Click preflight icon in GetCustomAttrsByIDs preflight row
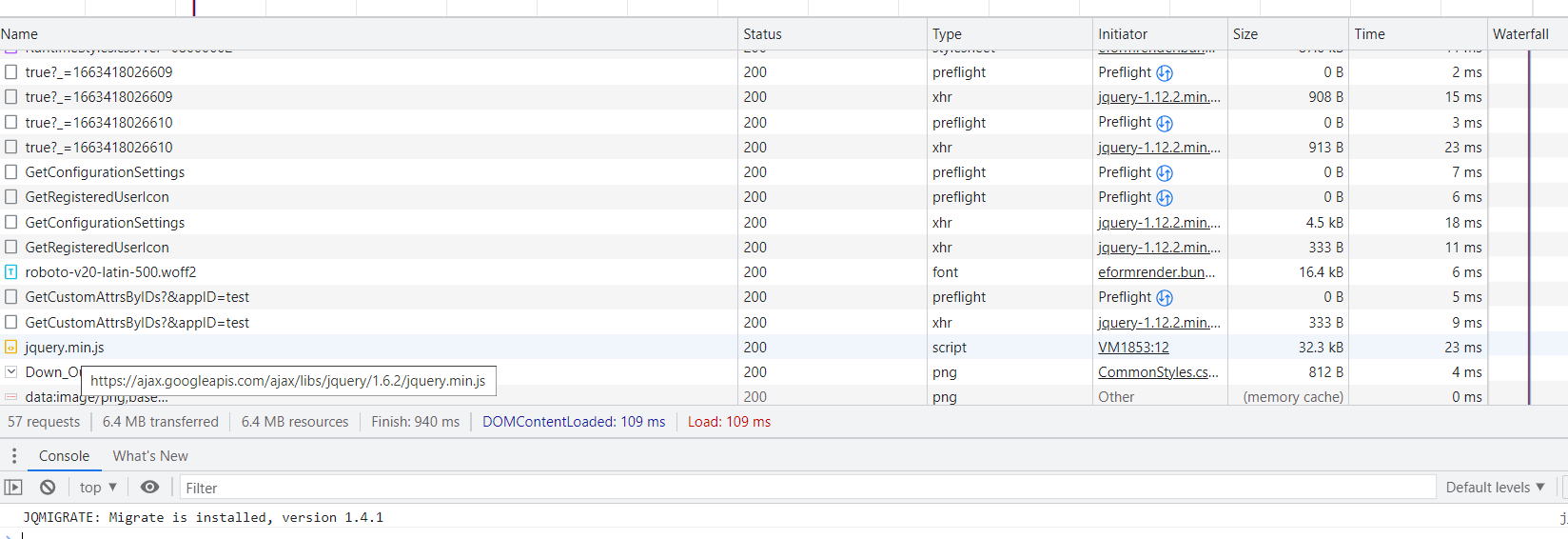The height and width of the screenshot is (539, 1568). (1165, 298)
